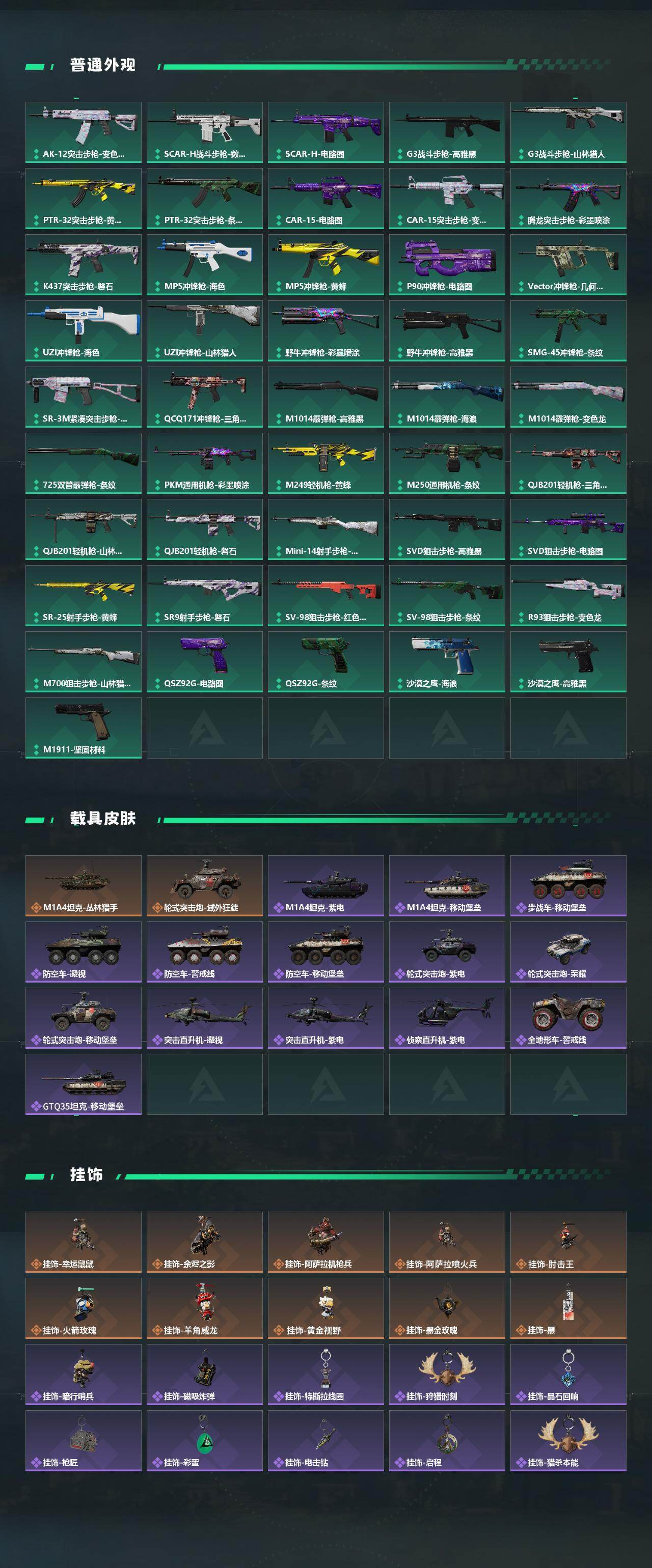Select the UZI冲锋枪-海色 skin
This screenshot has height=1568, width=652.
coord(84,330)
